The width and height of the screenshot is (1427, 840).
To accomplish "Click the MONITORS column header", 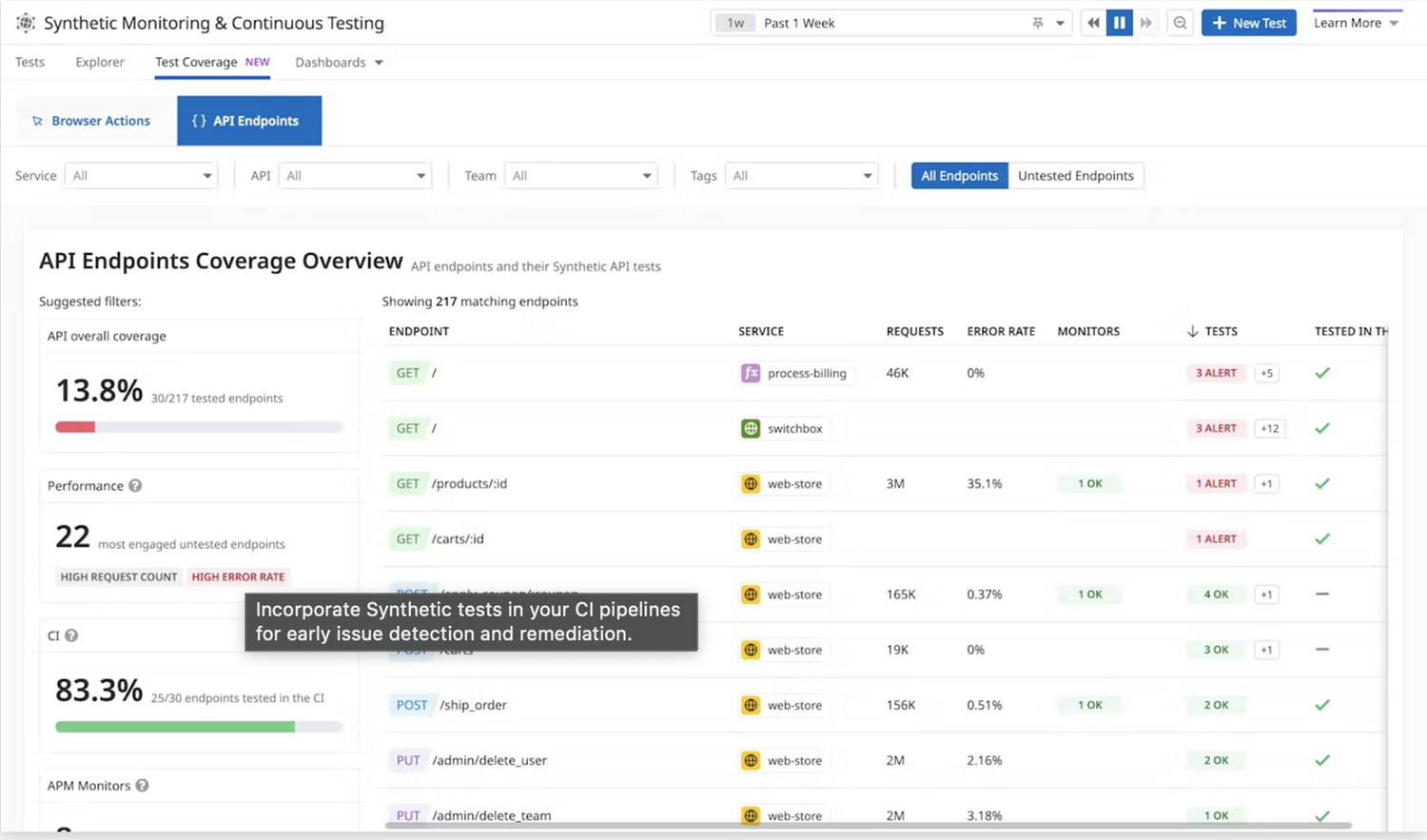I will [1088, 331].
